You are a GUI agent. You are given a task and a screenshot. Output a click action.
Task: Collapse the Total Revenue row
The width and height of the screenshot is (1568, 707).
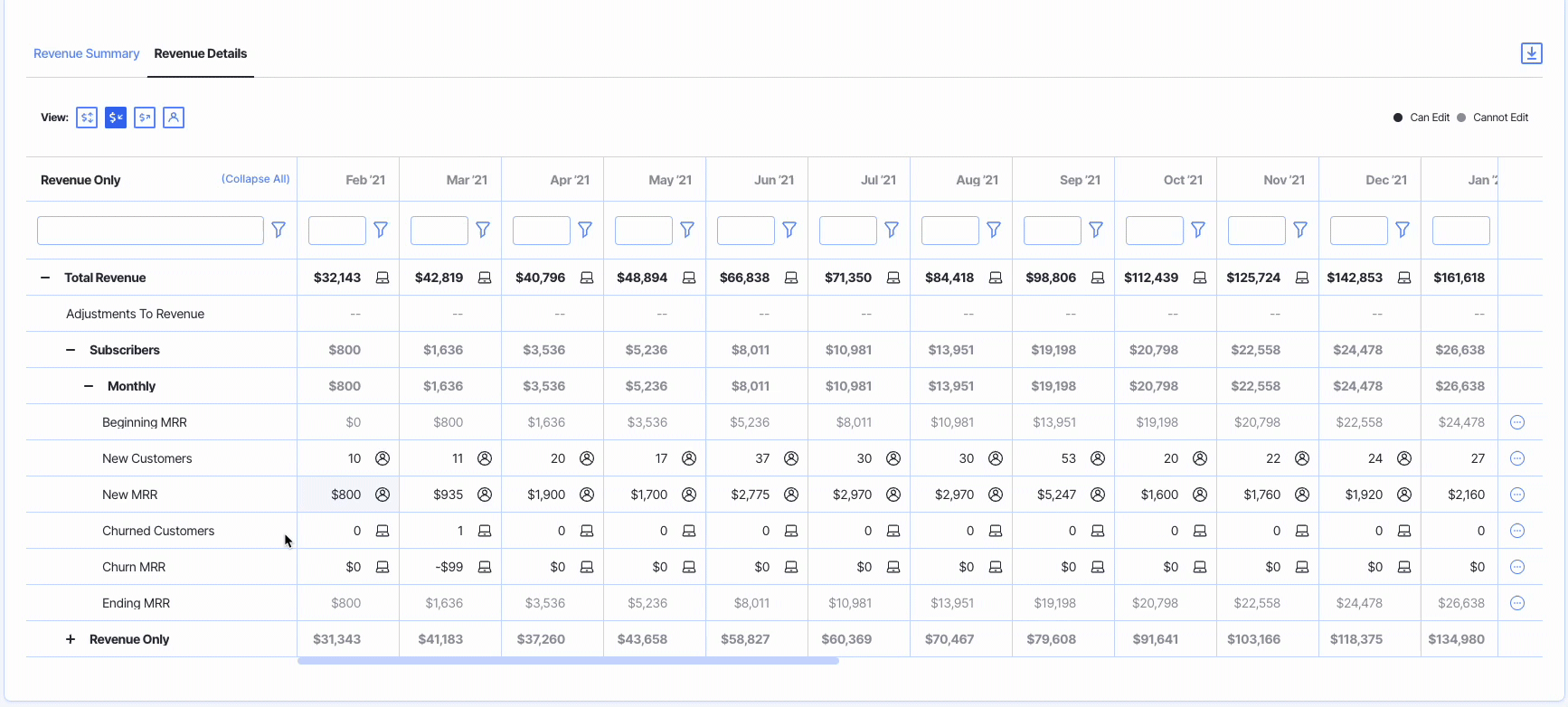tap(45, 278)
